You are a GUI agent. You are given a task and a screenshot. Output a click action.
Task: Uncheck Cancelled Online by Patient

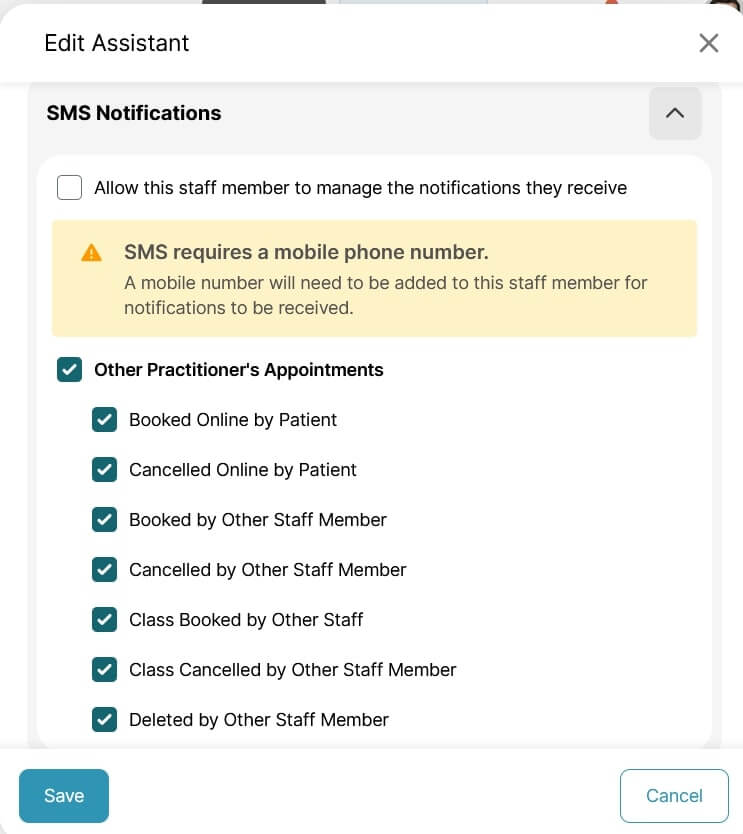point(105,470)
